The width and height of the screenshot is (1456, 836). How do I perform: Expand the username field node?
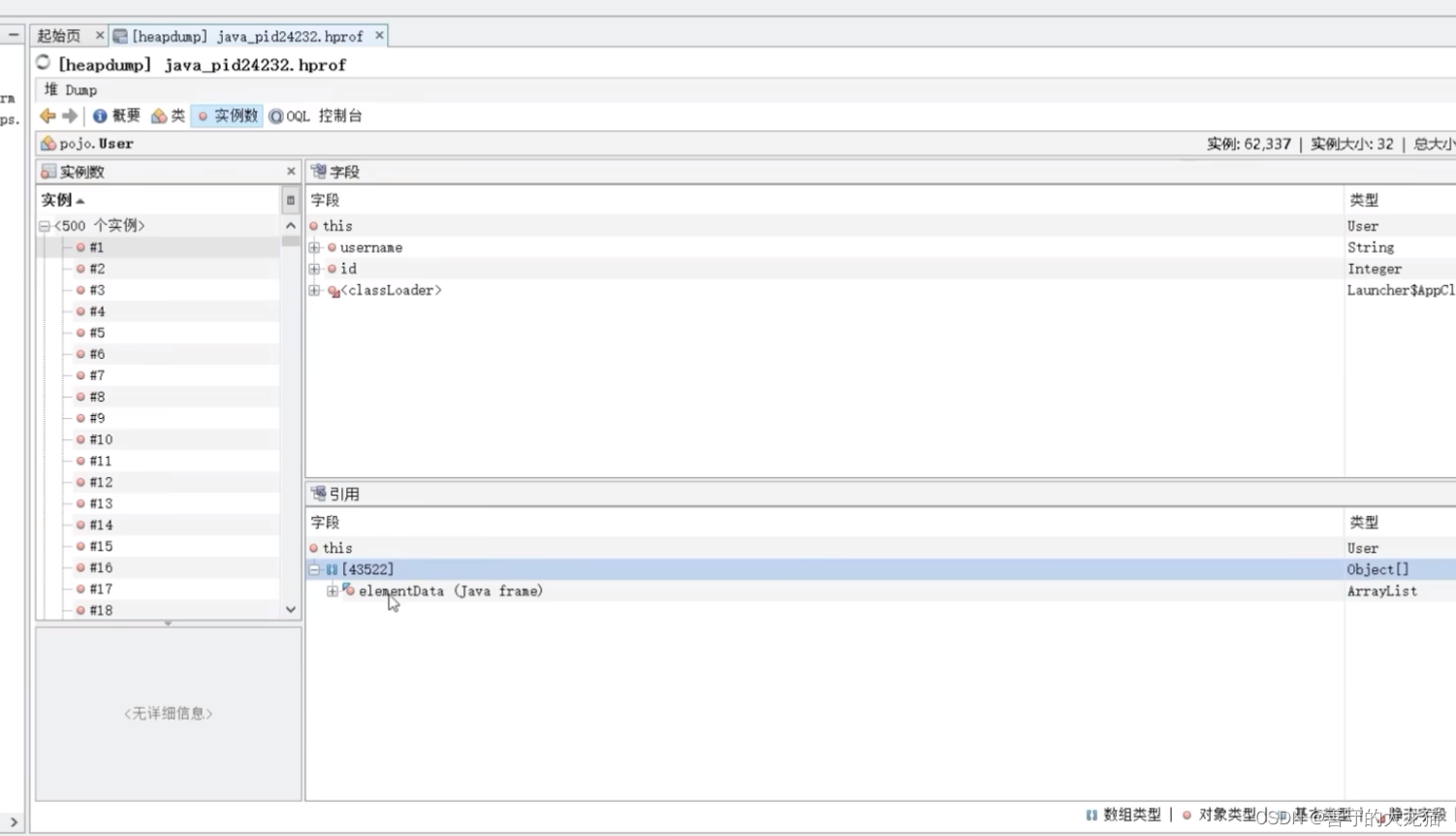click(x=314, y=247)
